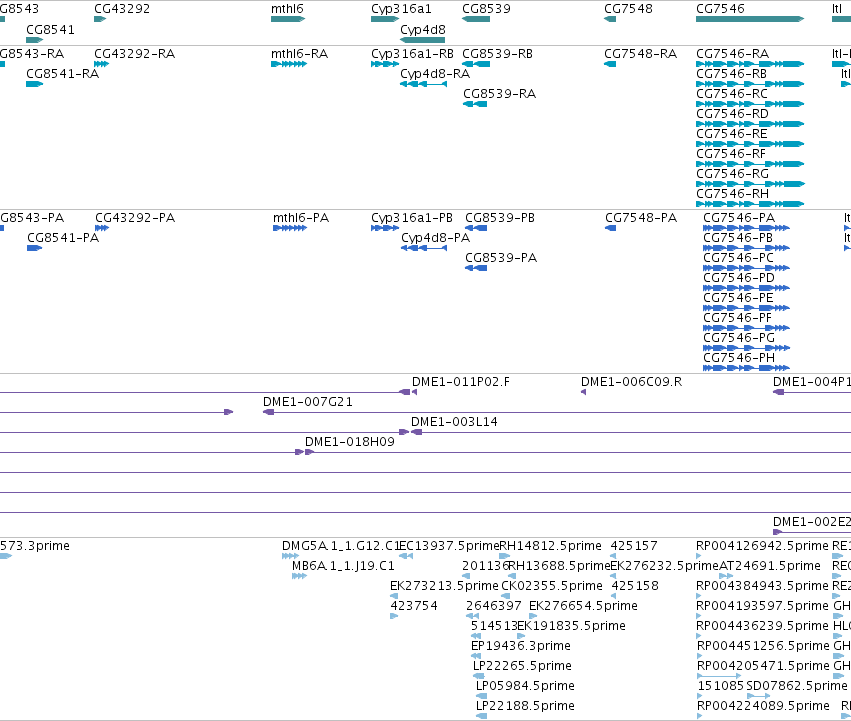Select protein CG8539-PB
The height and width of the screenshot is (721, 851).
[x=499, y=218]
